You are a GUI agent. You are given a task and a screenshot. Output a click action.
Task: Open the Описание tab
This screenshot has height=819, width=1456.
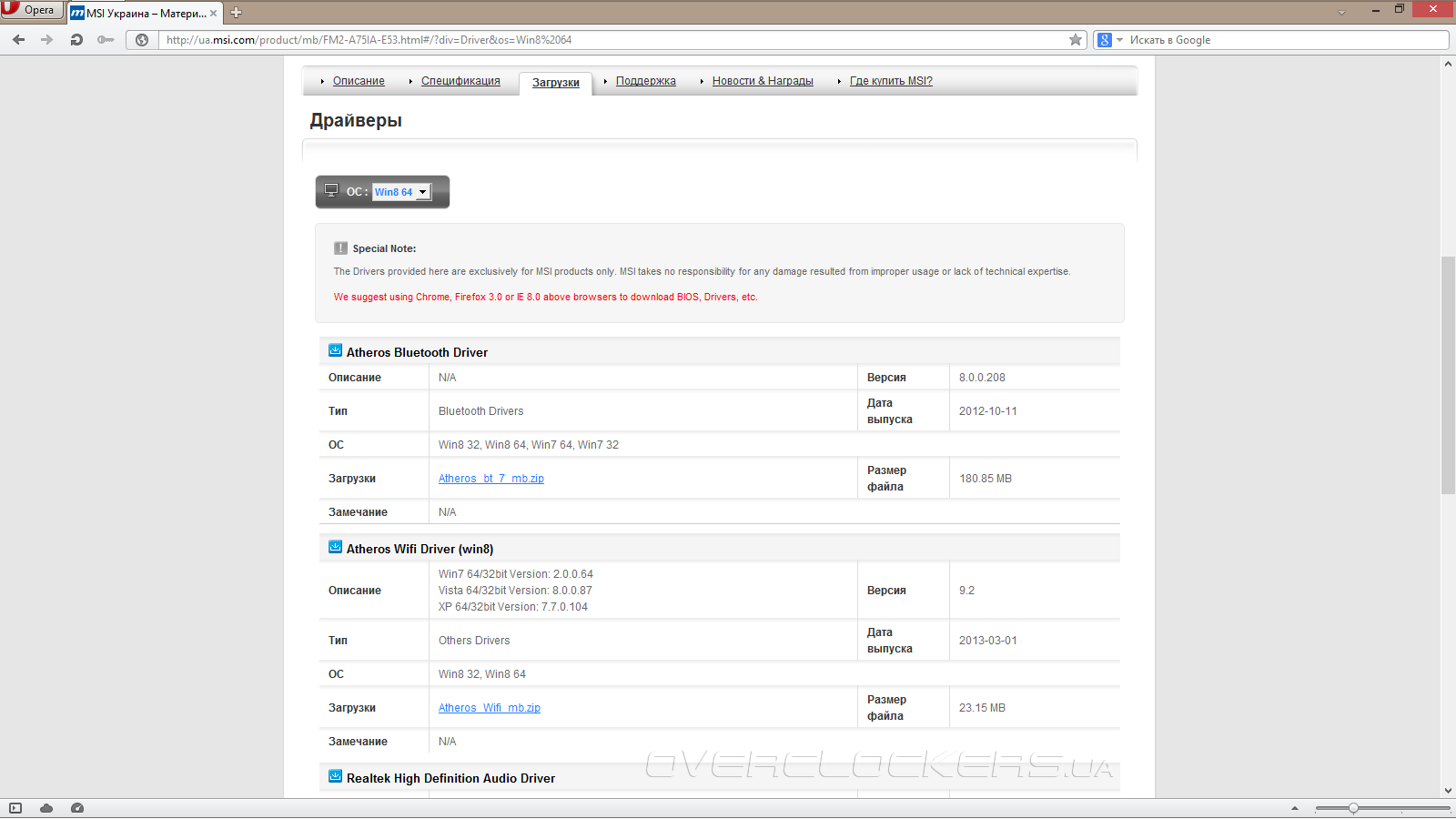tap(359, 81)
